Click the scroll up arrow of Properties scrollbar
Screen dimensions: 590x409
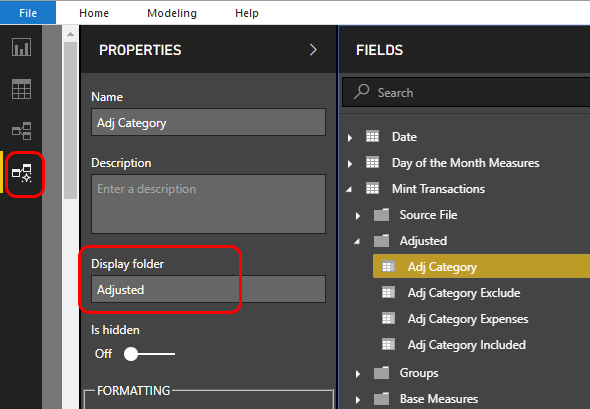70,34
